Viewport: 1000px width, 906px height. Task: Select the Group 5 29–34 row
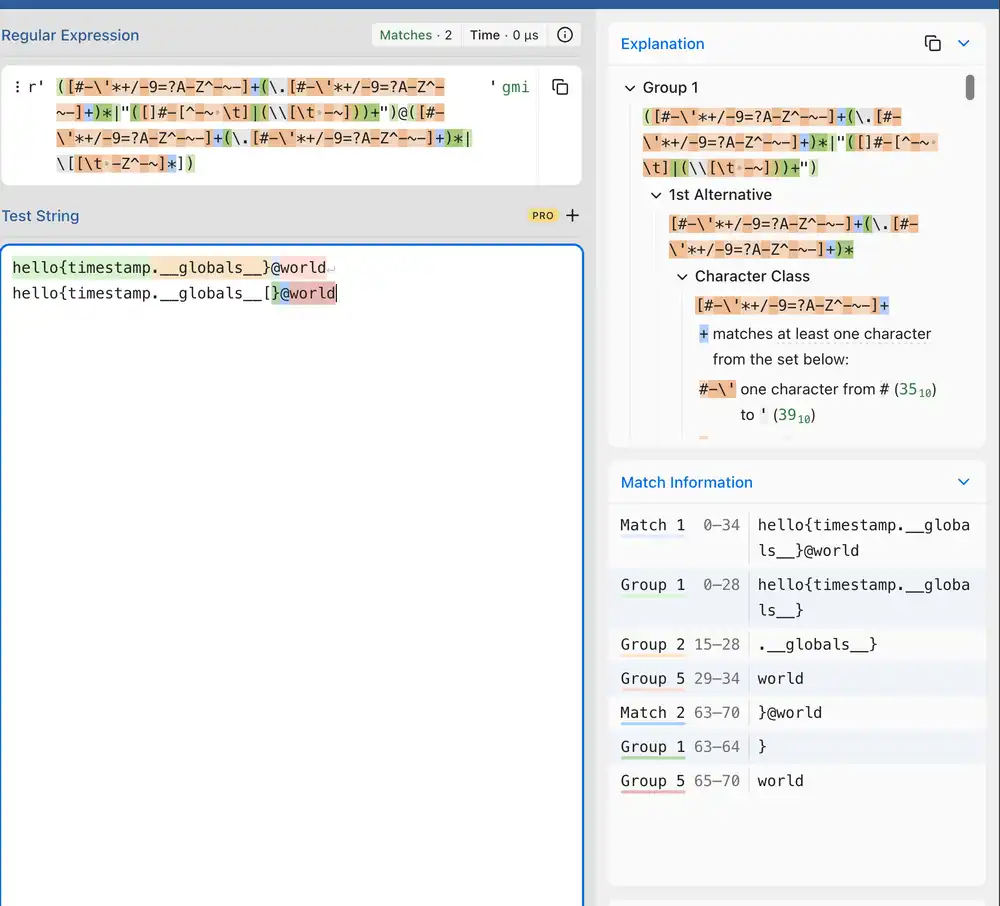point(797,678)
